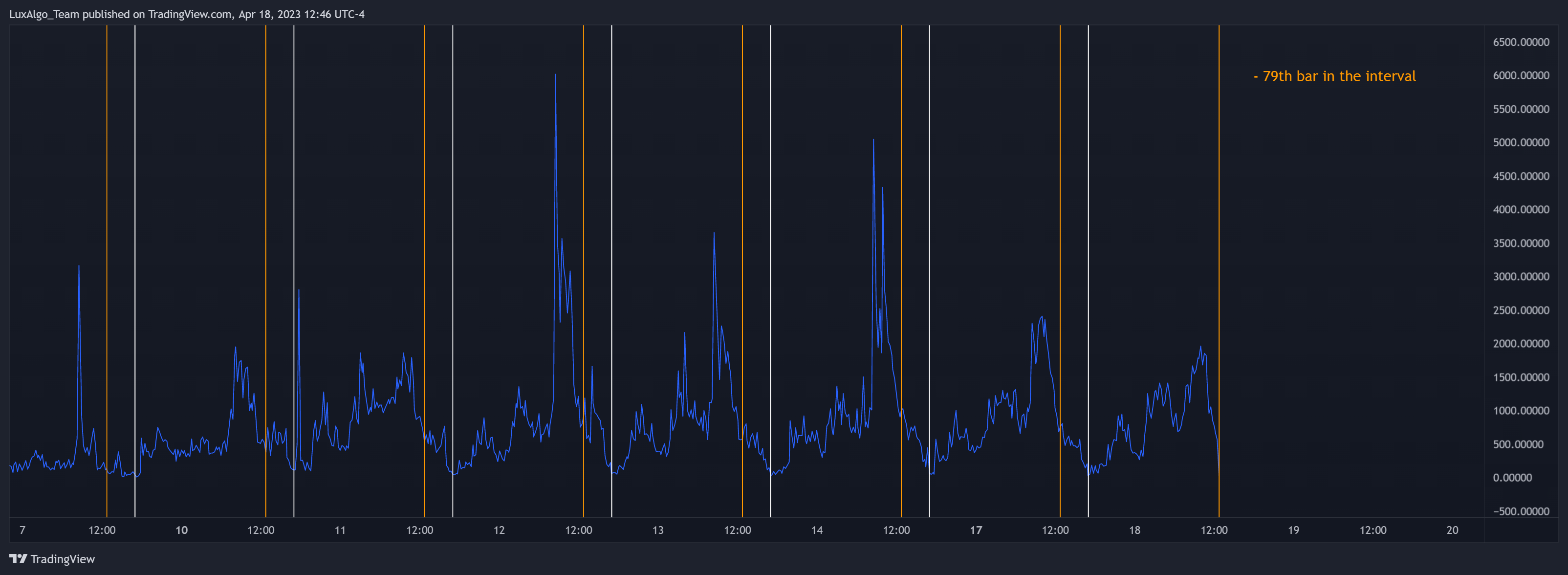
Task: Select the 4500.00000 price axis label
Action: (1521, 176)
